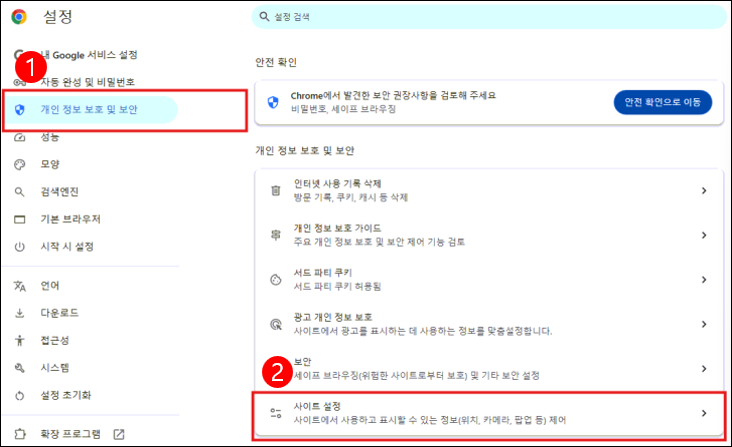This screenshot has width=732, height=447.
Task: Click the trash icon for browsing data
Action: [x=276, y=190]
